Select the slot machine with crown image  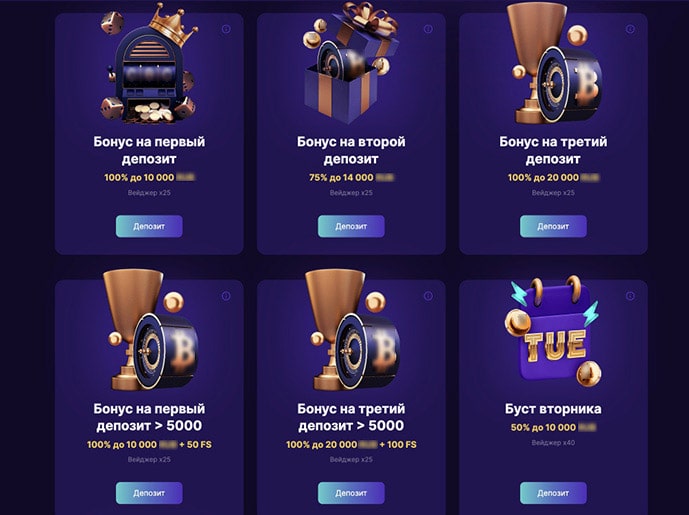pyautogui.click(x=149, y=65)
